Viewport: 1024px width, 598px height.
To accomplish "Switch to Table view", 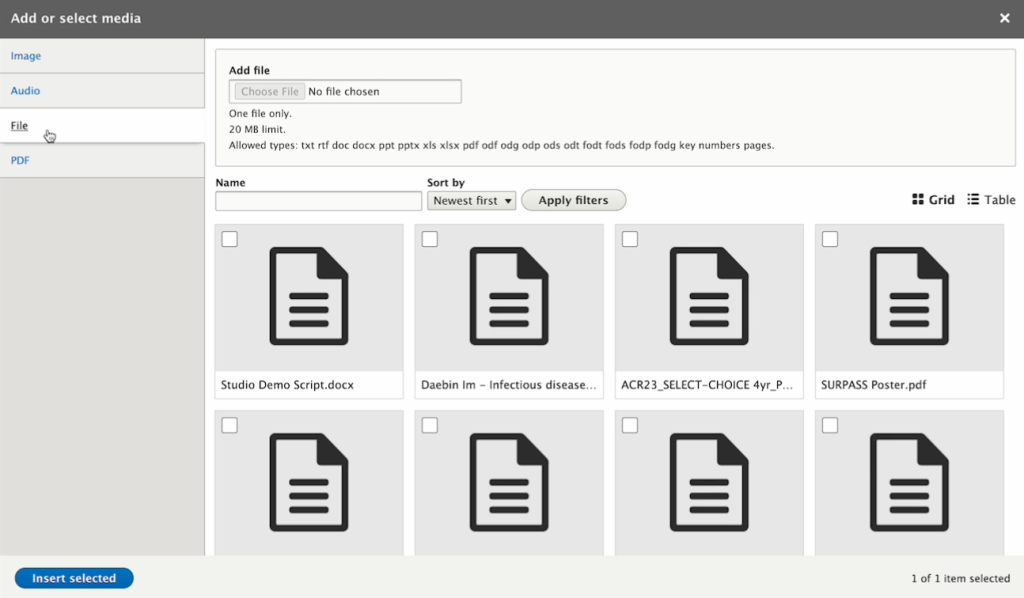I will point(991,200).
